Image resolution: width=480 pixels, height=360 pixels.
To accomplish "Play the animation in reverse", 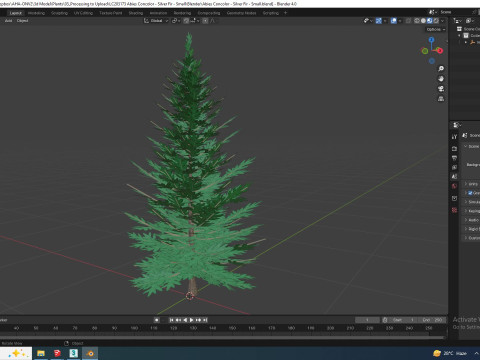I will (185, 320).
